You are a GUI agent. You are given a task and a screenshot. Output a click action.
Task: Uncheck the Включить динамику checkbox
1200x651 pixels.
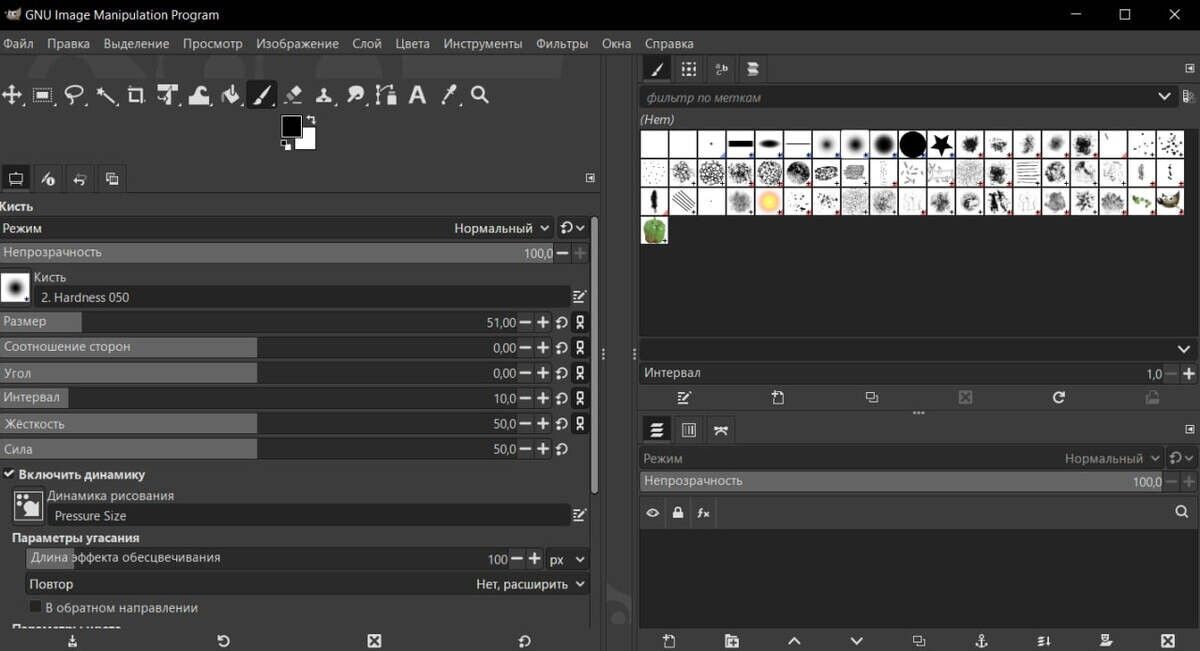pos(9,474)
